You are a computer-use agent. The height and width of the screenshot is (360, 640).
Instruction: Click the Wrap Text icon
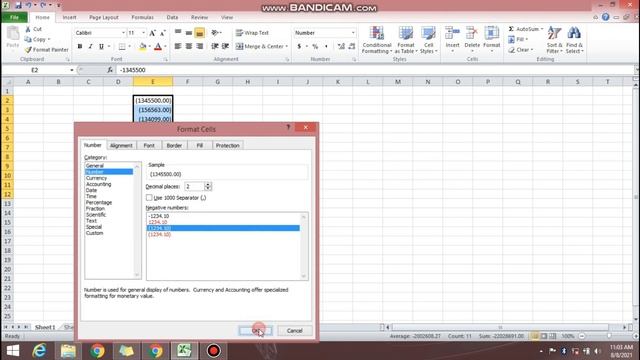[240, 33]
